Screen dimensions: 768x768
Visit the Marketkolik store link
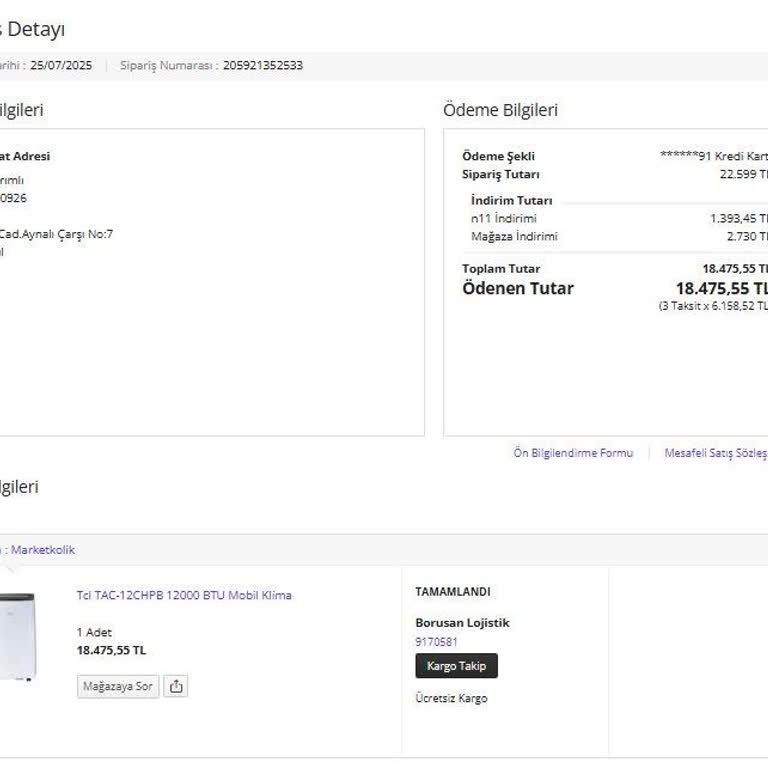point(42,550)
